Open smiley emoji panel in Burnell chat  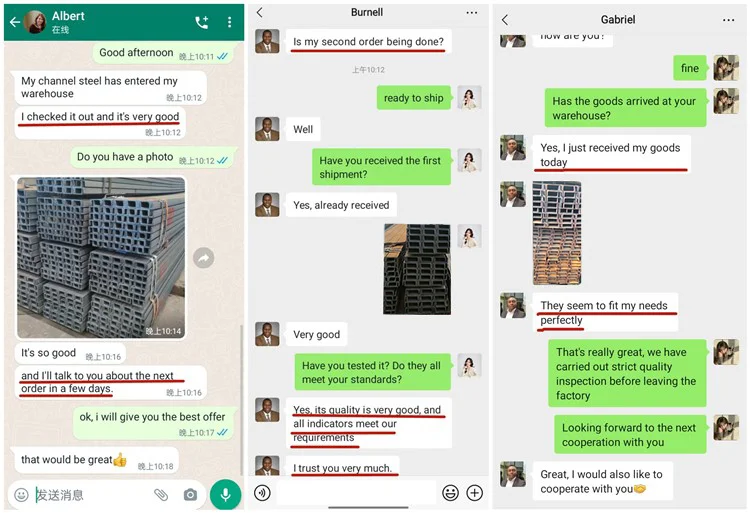coord(450,492)
